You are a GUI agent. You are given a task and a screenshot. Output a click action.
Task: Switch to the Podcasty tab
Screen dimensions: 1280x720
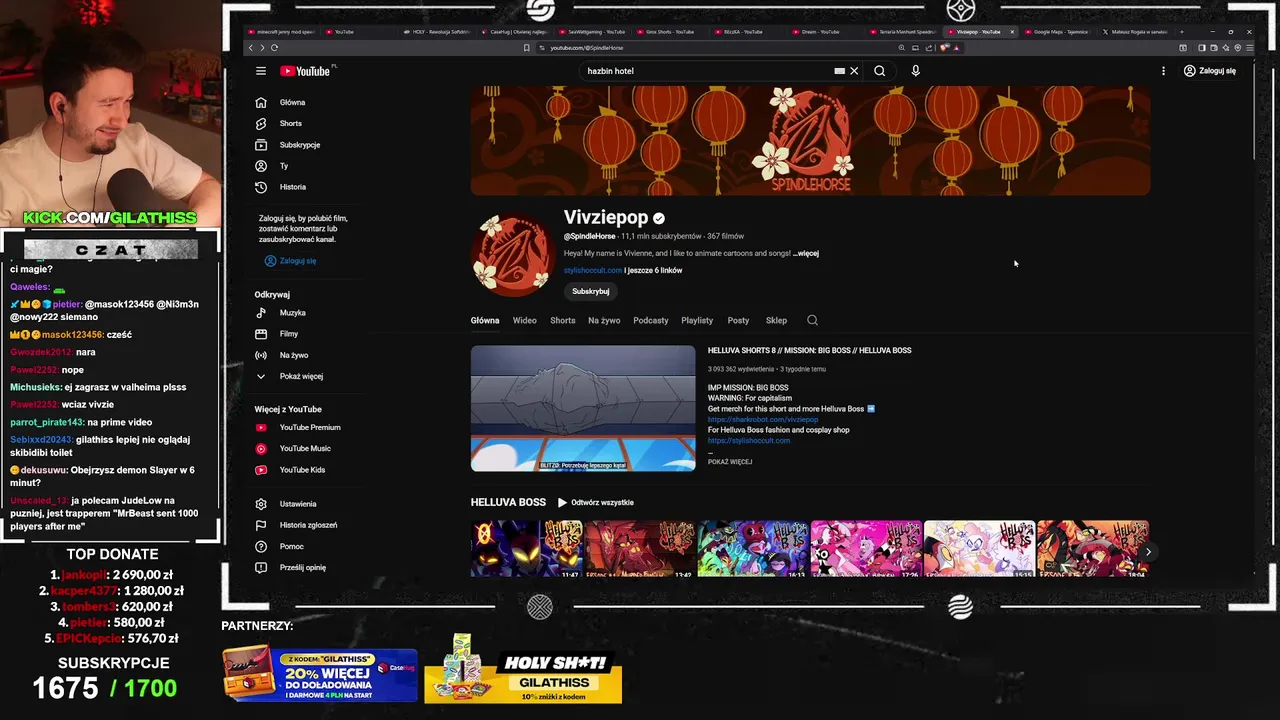650,320
